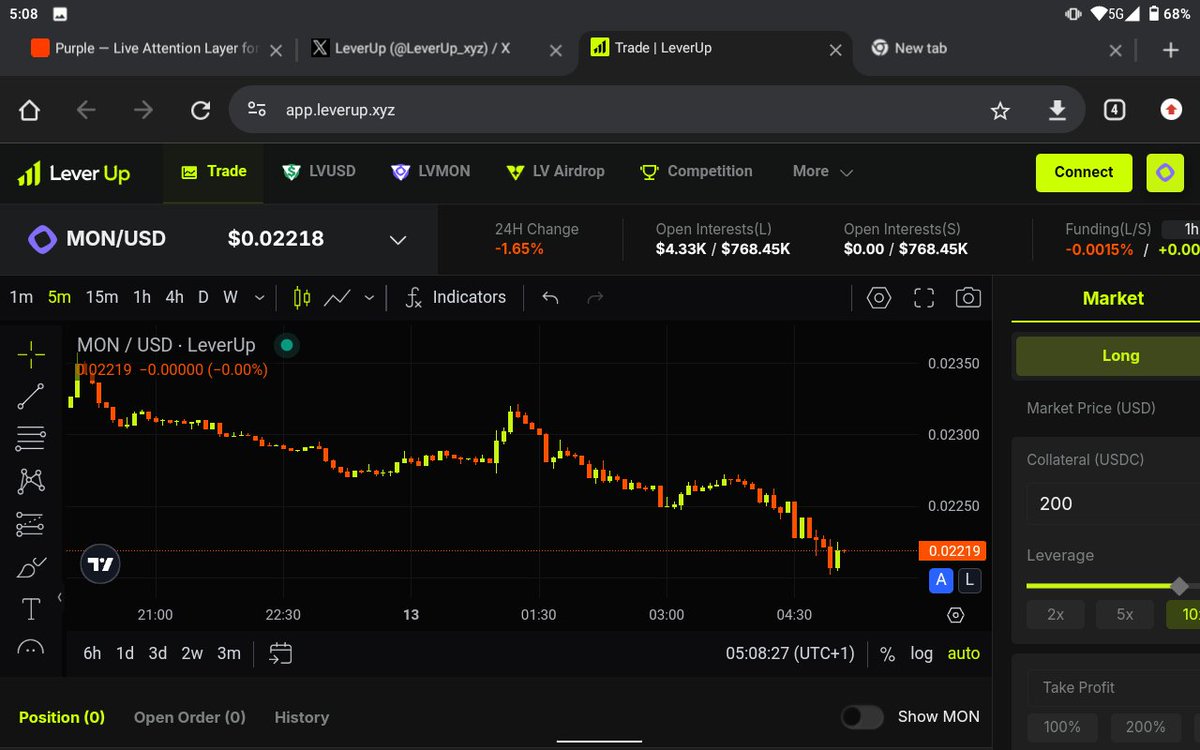Open the LVMON navigation tab
Screen dimensions: 1200x750
[430, 172]
